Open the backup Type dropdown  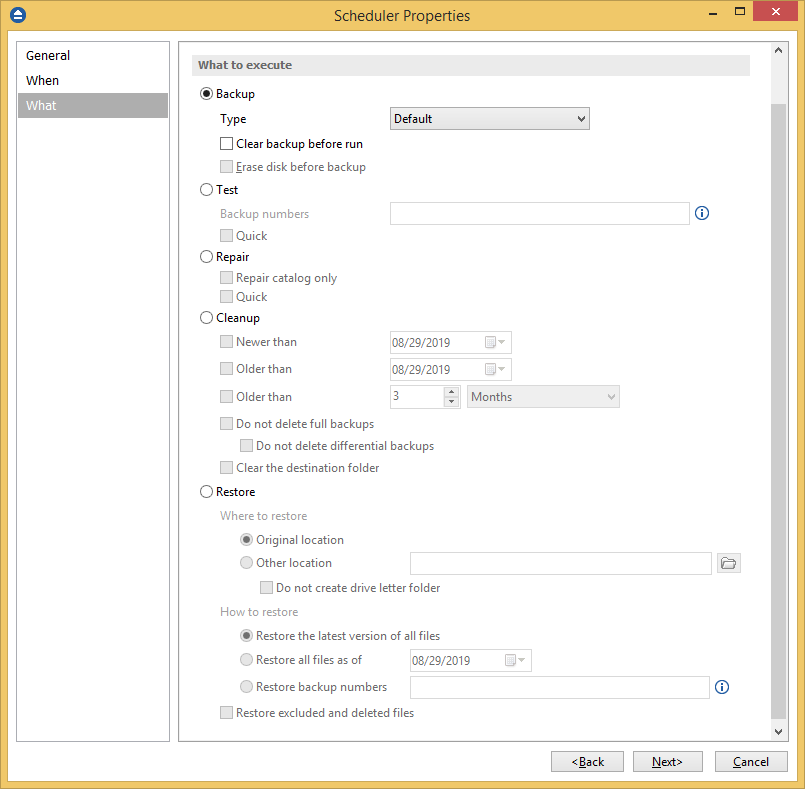click(489, 119)
